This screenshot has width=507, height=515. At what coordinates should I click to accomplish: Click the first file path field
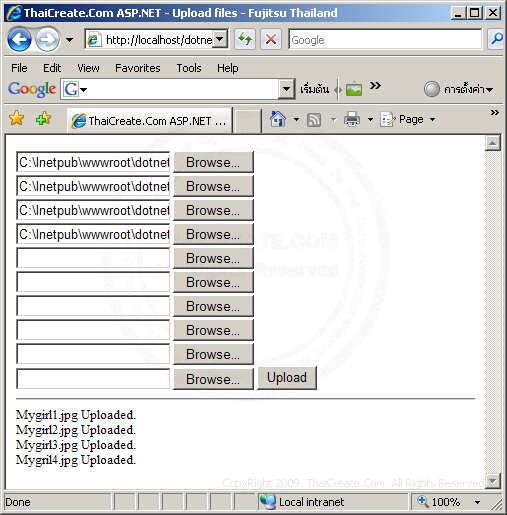pos(93,162)
